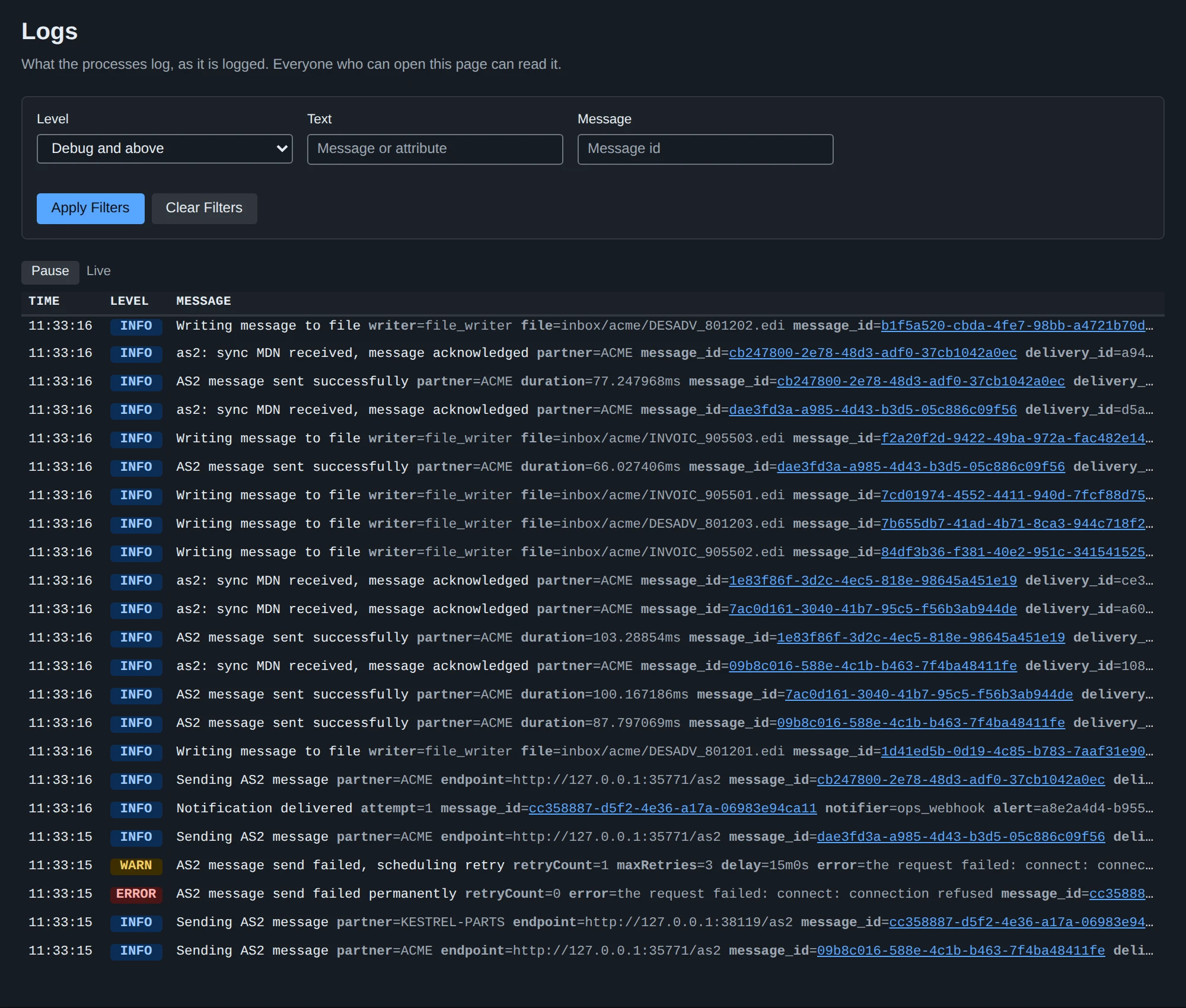Click the MESSAGE column header

coord(203,301)
